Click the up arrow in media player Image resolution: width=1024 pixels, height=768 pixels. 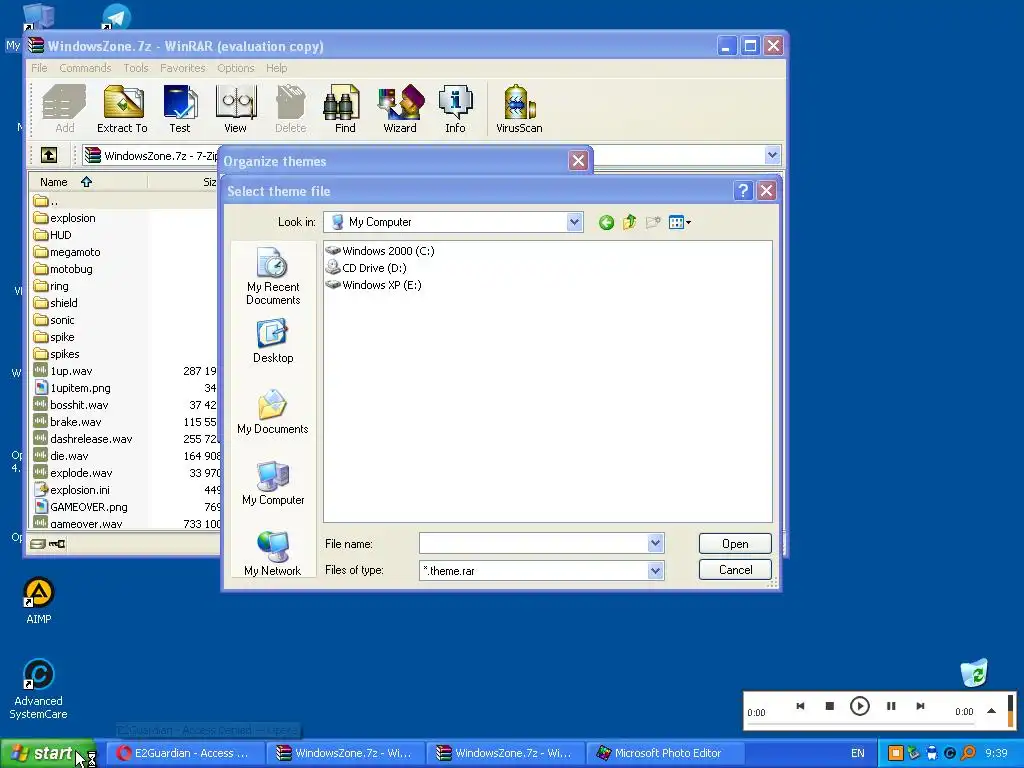[x=991, y=711]
